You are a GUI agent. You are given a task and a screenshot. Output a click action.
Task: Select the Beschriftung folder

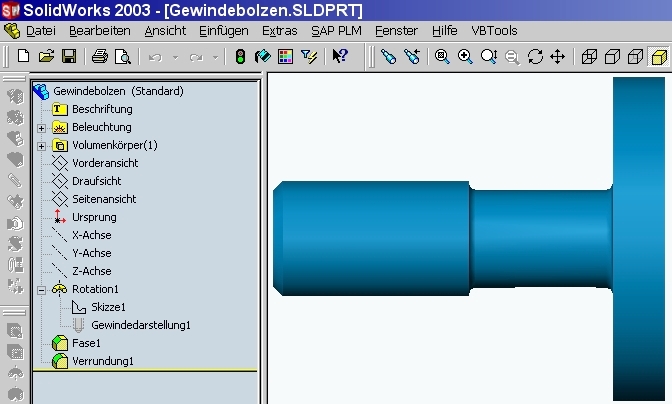[102, 109]
